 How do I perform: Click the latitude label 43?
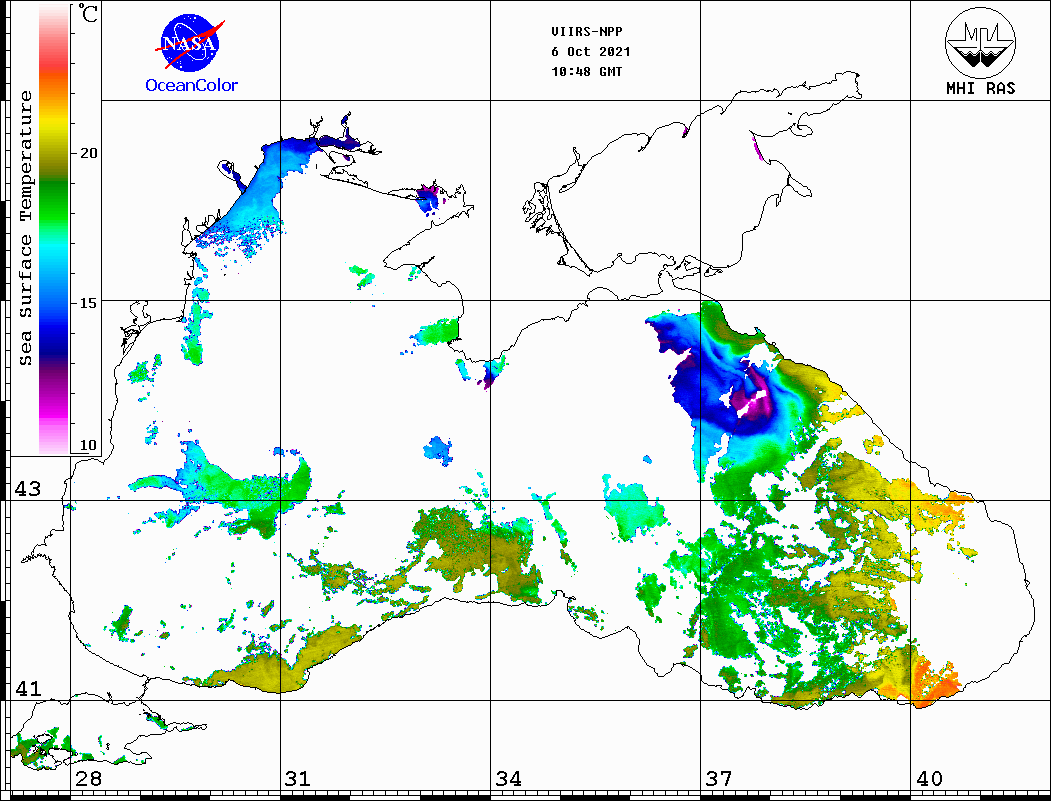coord(28,489)
